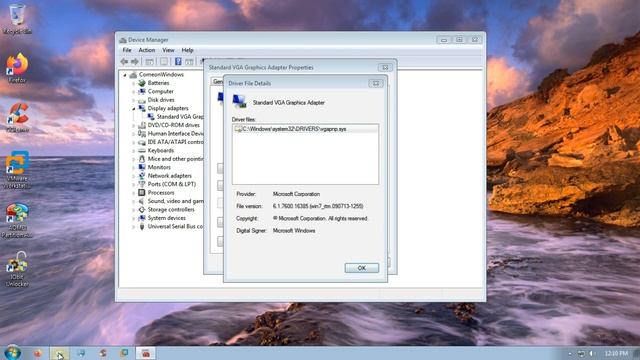The width and height of the screenshot is (640, 360).
Task: Click the Firefox taskbar icon
Action: (38, 353)
